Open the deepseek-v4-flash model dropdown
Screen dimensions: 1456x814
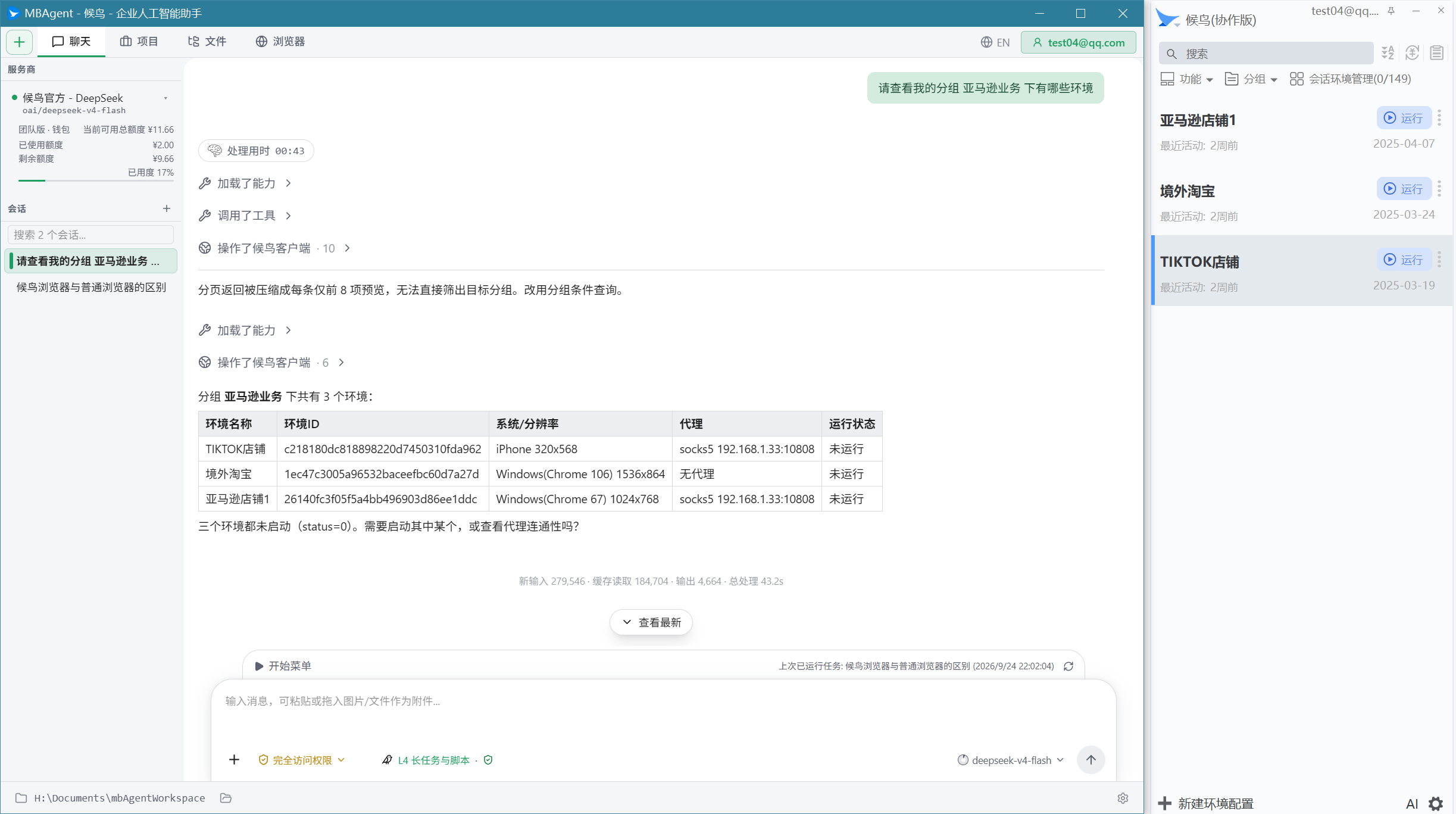point(1011,760)
